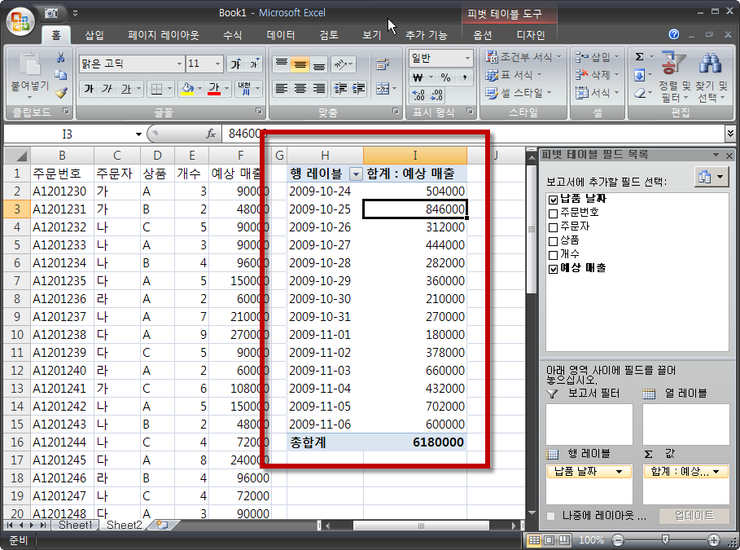Click the Cut scissors icon
The image size is (740, 550).
(60, 58)
